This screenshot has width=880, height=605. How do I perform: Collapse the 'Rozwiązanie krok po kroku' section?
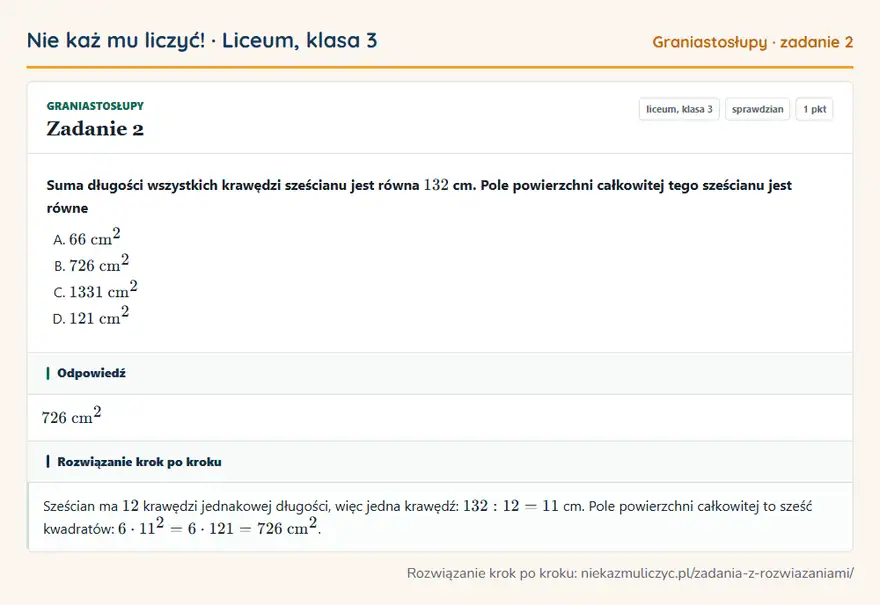click(440, 462)
